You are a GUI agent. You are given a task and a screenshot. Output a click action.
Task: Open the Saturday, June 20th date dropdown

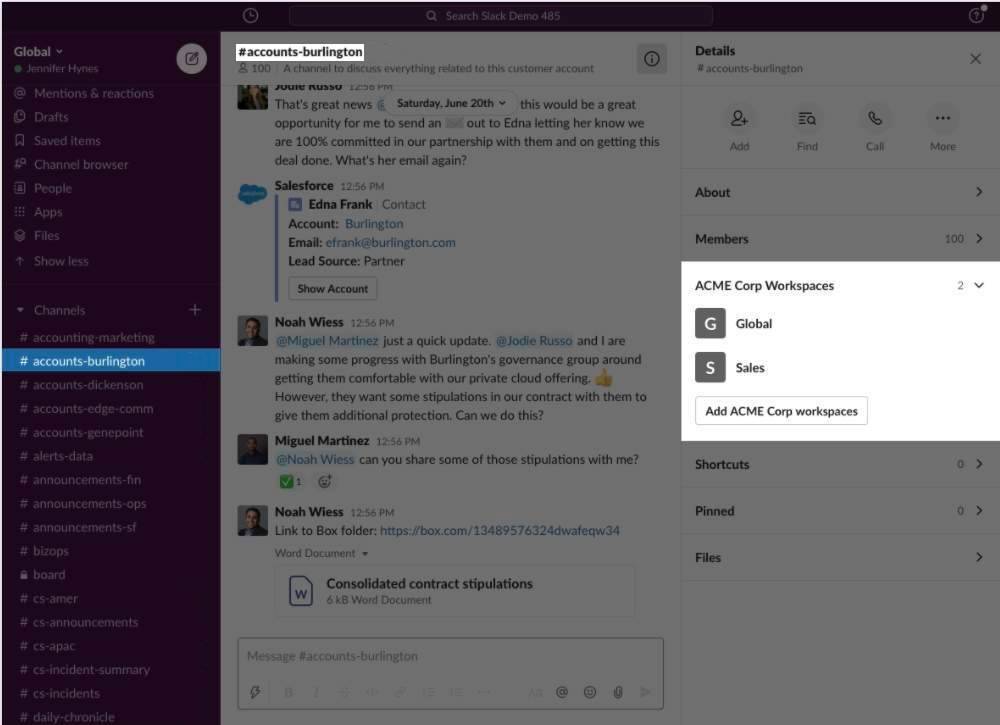coord(451,103)
